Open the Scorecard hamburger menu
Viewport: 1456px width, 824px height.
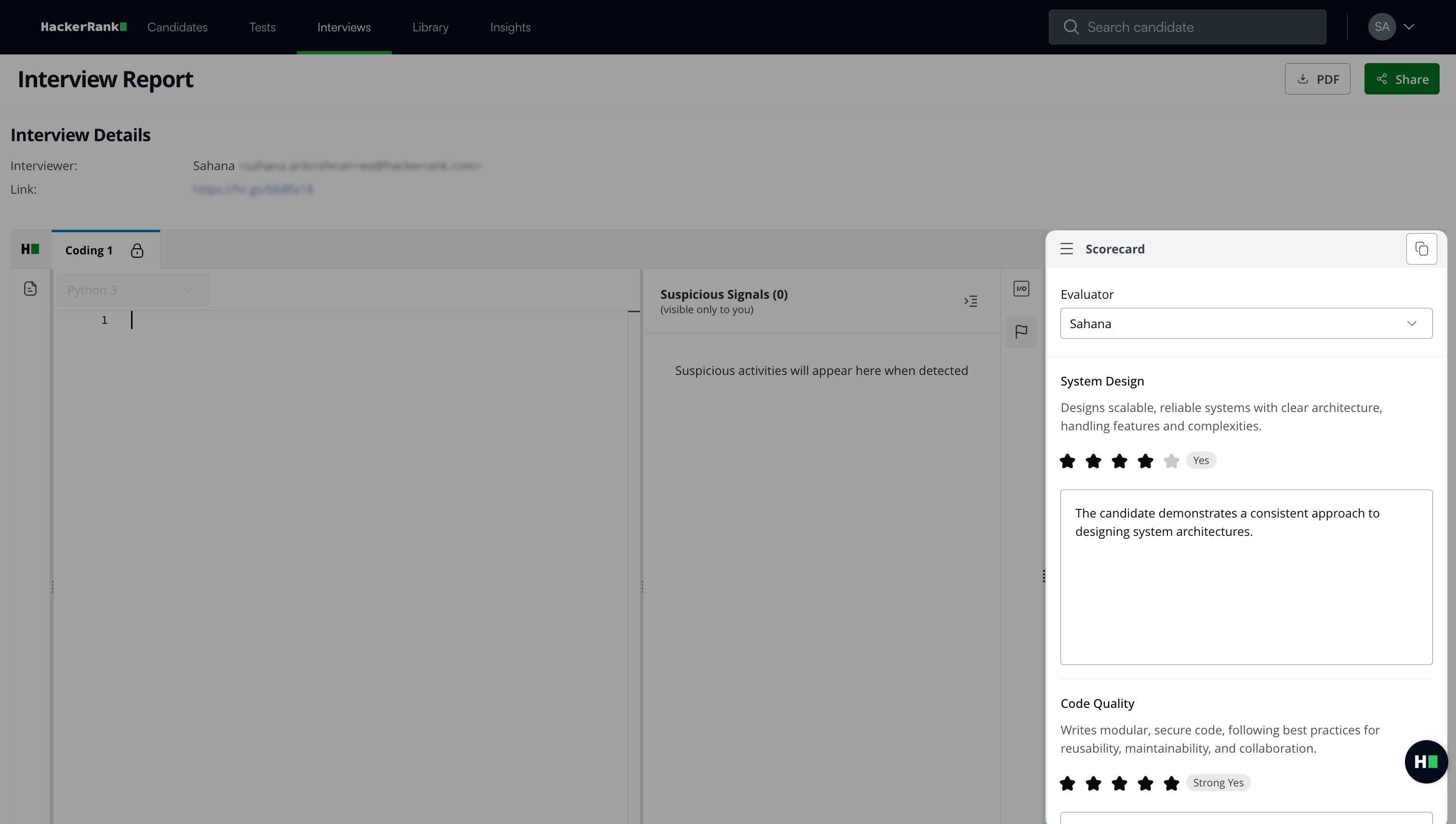(x=1066, y=249)
